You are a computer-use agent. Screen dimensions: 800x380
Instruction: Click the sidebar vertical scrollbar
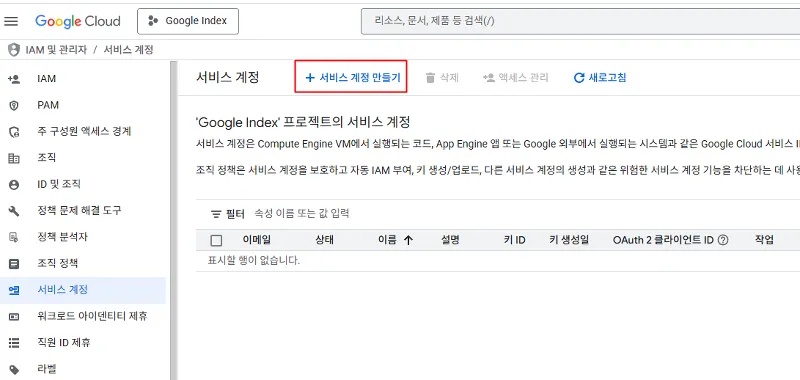point(173,220)
